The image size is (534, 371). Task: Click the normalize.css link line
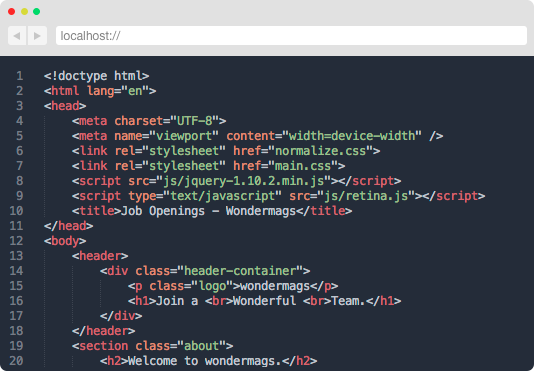226,151
